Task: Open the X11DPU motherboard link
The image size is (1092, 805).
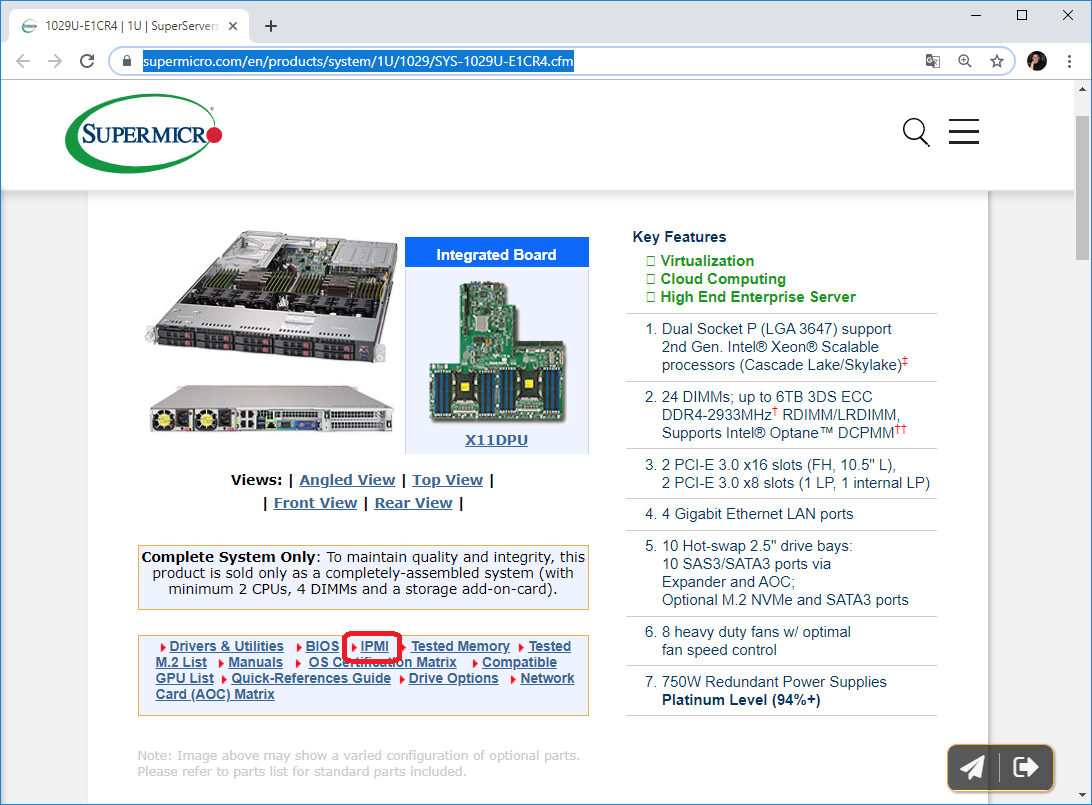Action: (x=496, y=440)
